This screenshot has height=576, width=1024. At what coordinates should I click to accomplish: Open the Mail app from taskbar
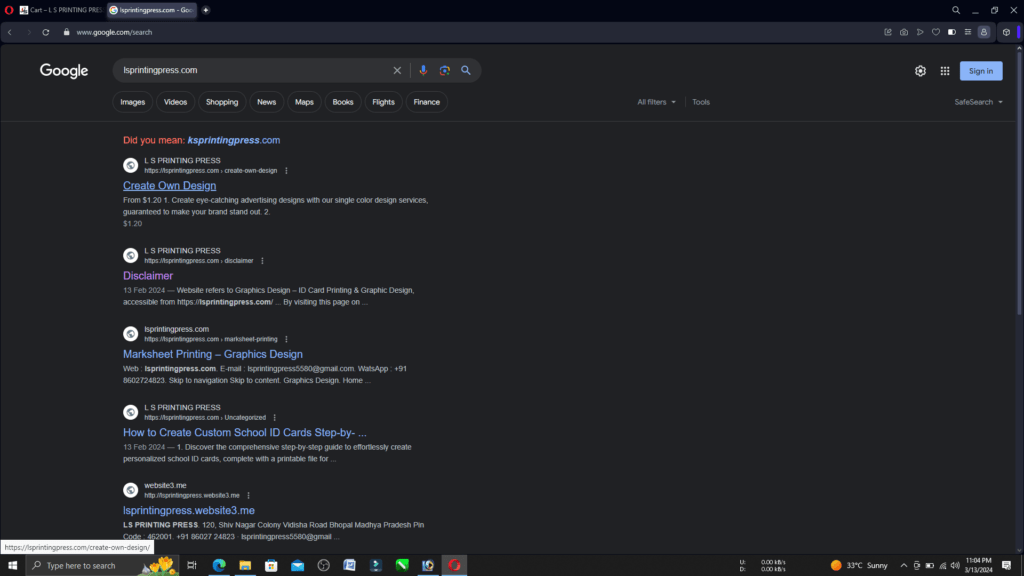297,566
